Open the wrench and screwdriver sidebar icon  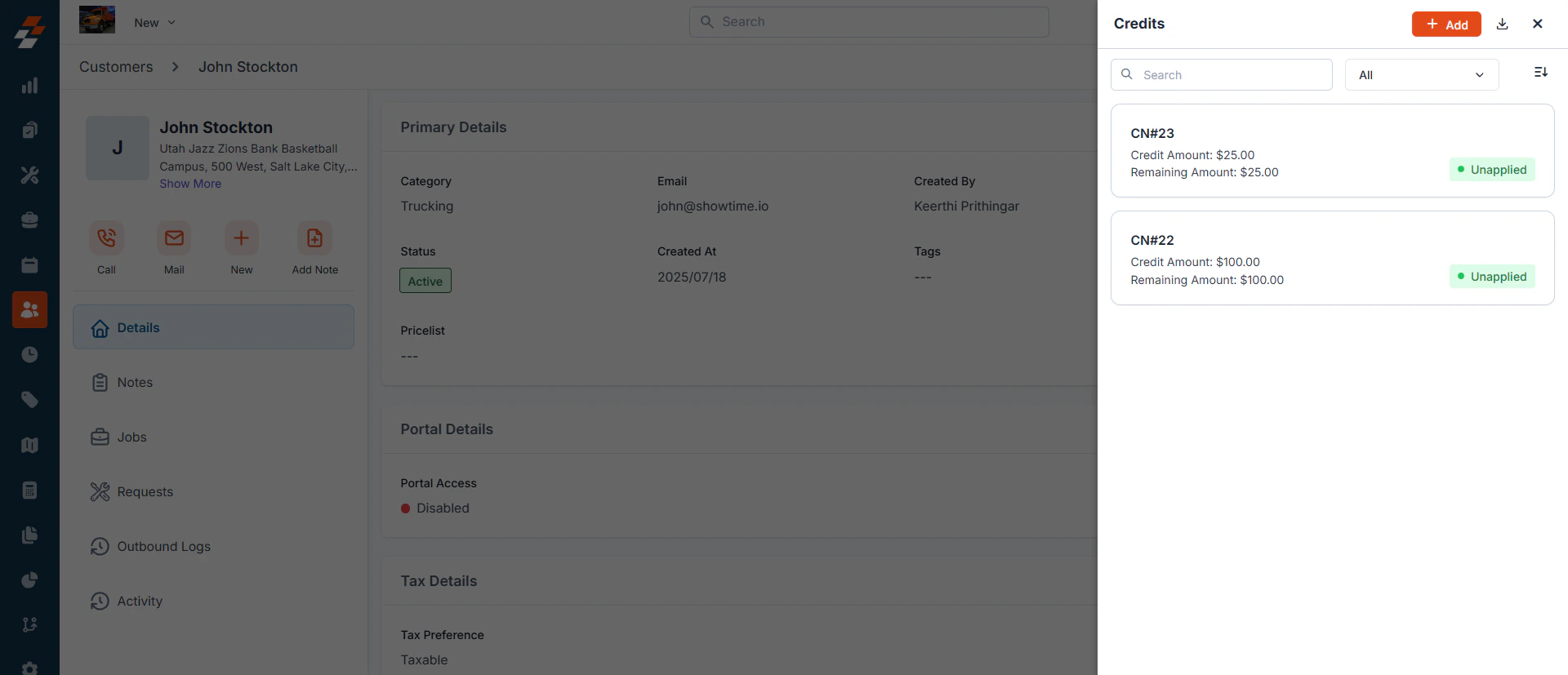pos(29,175)
